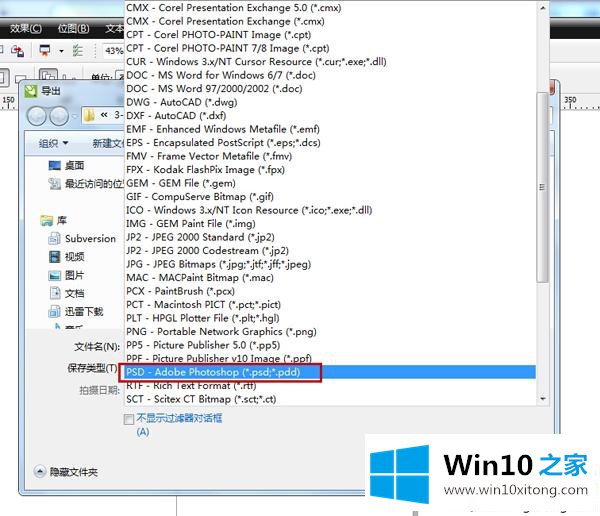Open application launcher dropdown arrow
The width and height of the screenshot is (600, 516).
(x=61, y=51)
